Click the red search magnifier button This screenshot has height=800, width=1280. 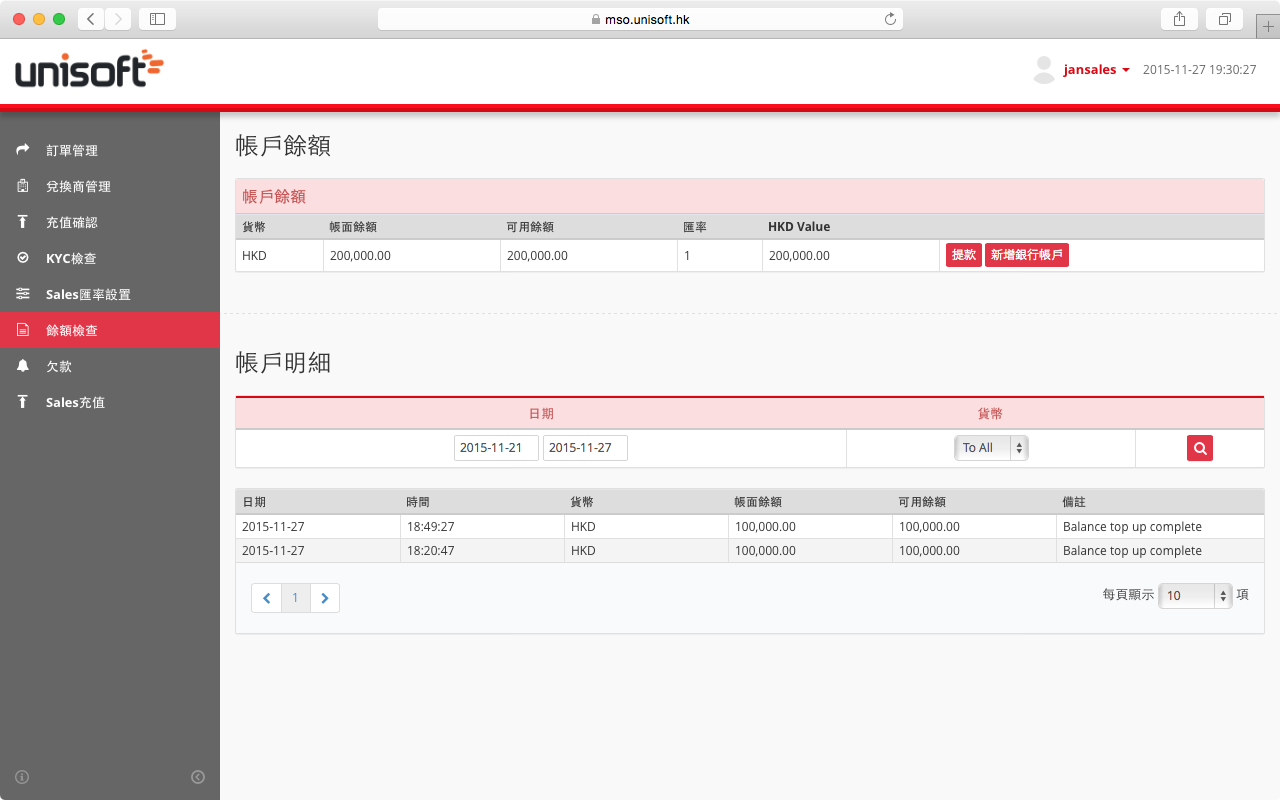click(x=1200, y=448)
